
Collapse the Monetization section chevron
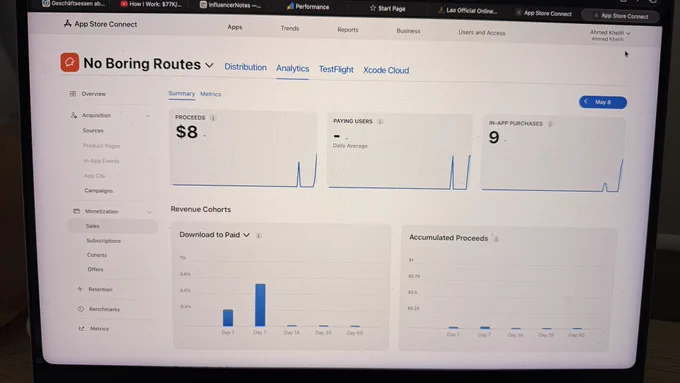[x=150, y=212]
